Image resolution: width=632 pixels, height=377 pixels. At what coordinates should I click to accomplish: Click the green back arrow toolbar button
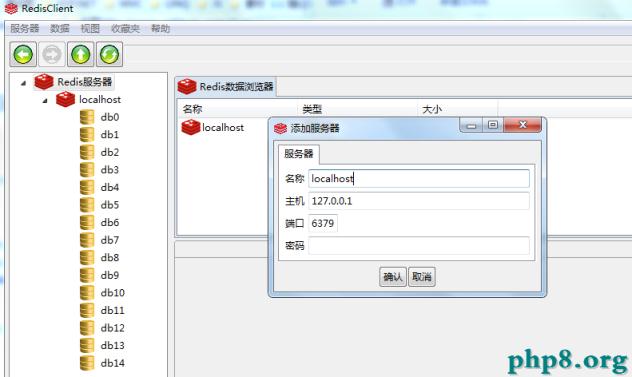(x=23, y=54)
